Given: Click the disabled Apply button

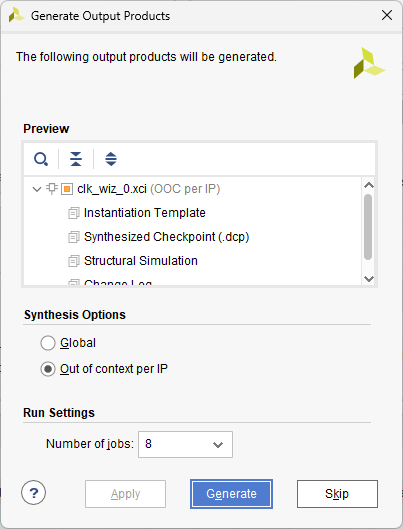Looking at the screenshot, I should coord(125,494).
